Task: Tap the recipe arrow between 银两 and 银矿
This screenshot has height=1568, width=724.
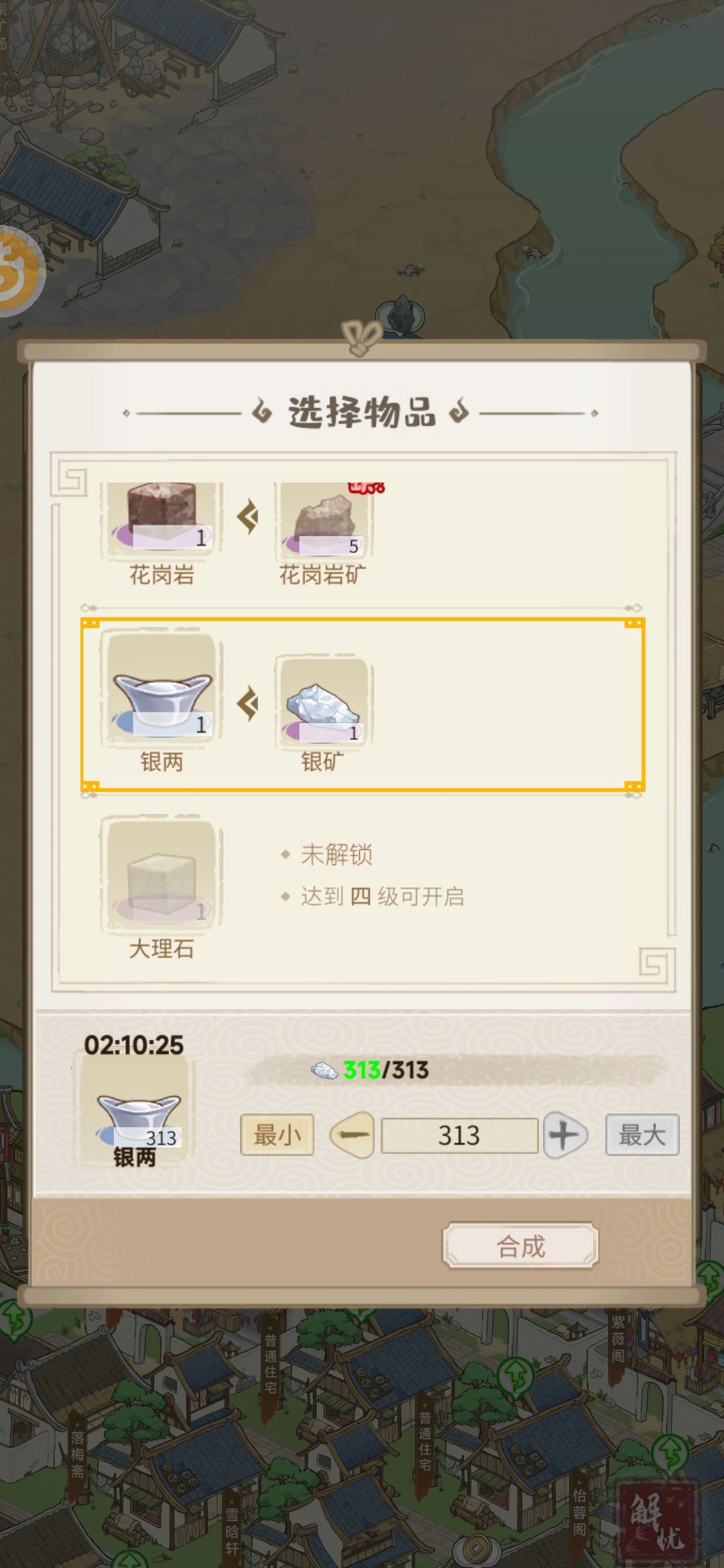Action: [x=247, y=704]
